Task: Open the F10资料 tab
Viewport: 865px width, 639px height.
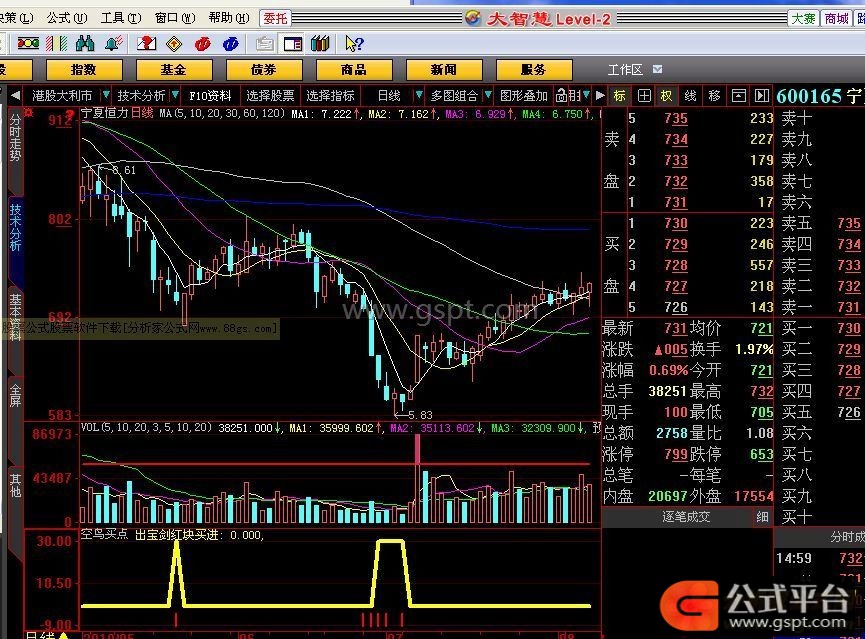Action: (210, 96)
